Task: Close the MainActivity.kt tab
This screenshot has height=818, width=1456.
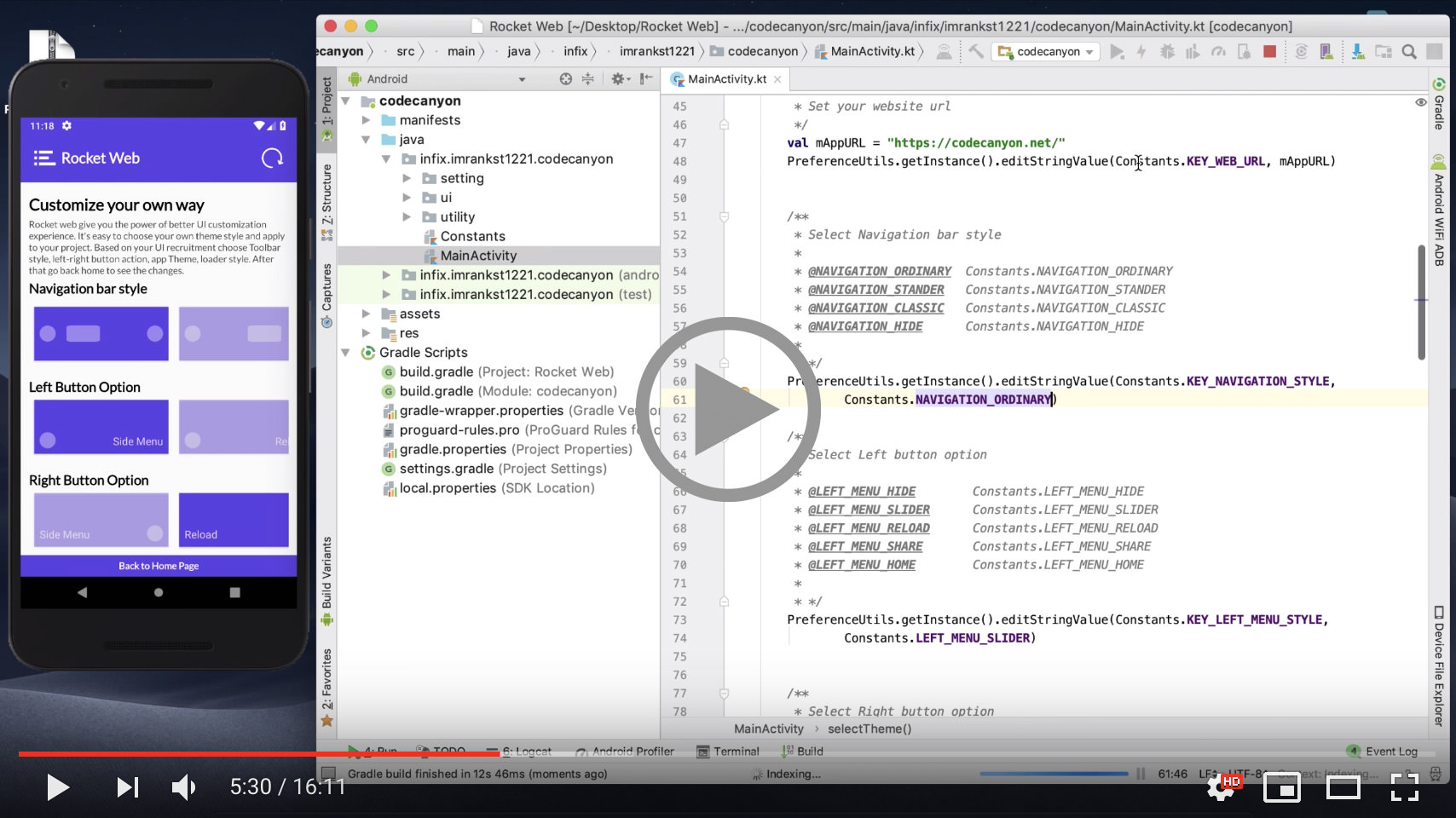Action: [x=777, y=79]
